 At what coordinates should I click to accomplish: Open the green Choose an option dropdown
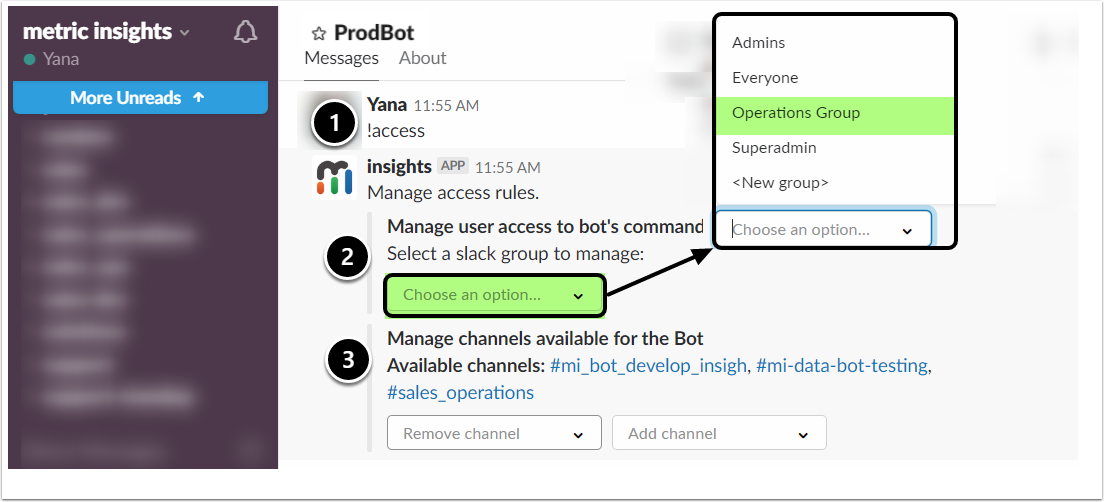pos(494,295)
